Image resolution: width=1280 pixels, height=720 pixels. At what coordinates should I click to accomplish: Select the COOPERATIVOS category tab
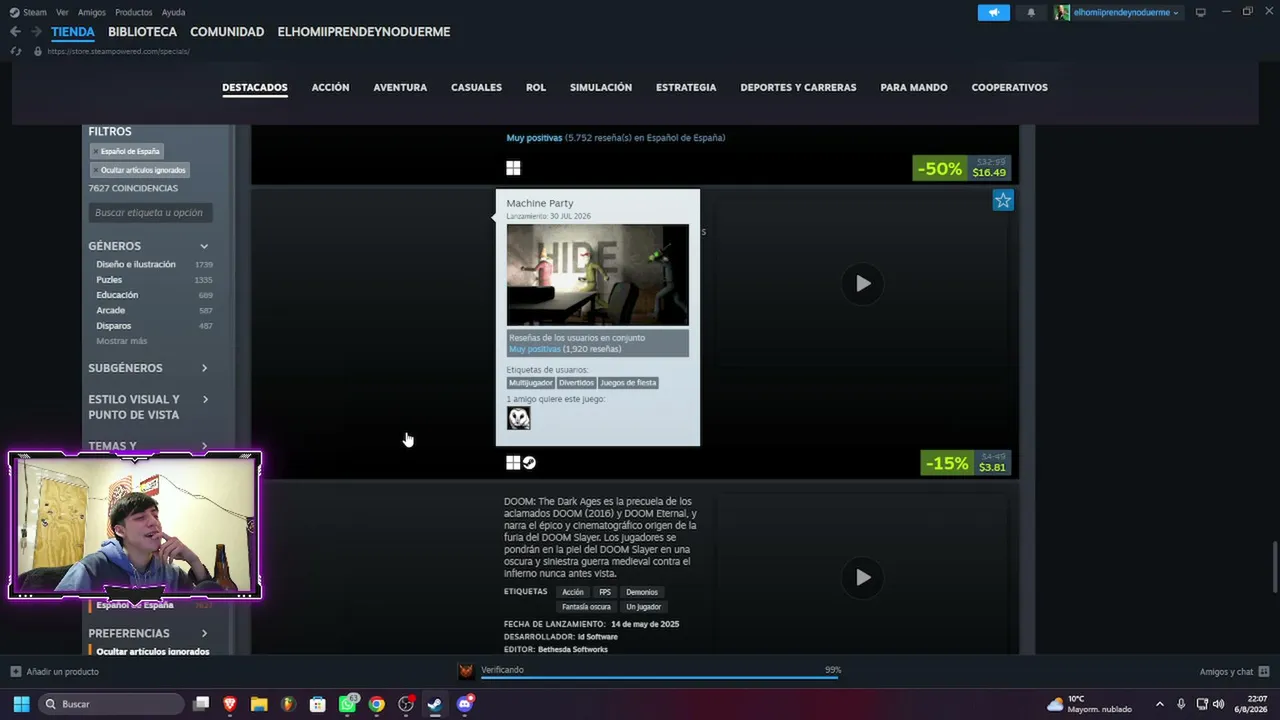click(x=1009, y=87)
